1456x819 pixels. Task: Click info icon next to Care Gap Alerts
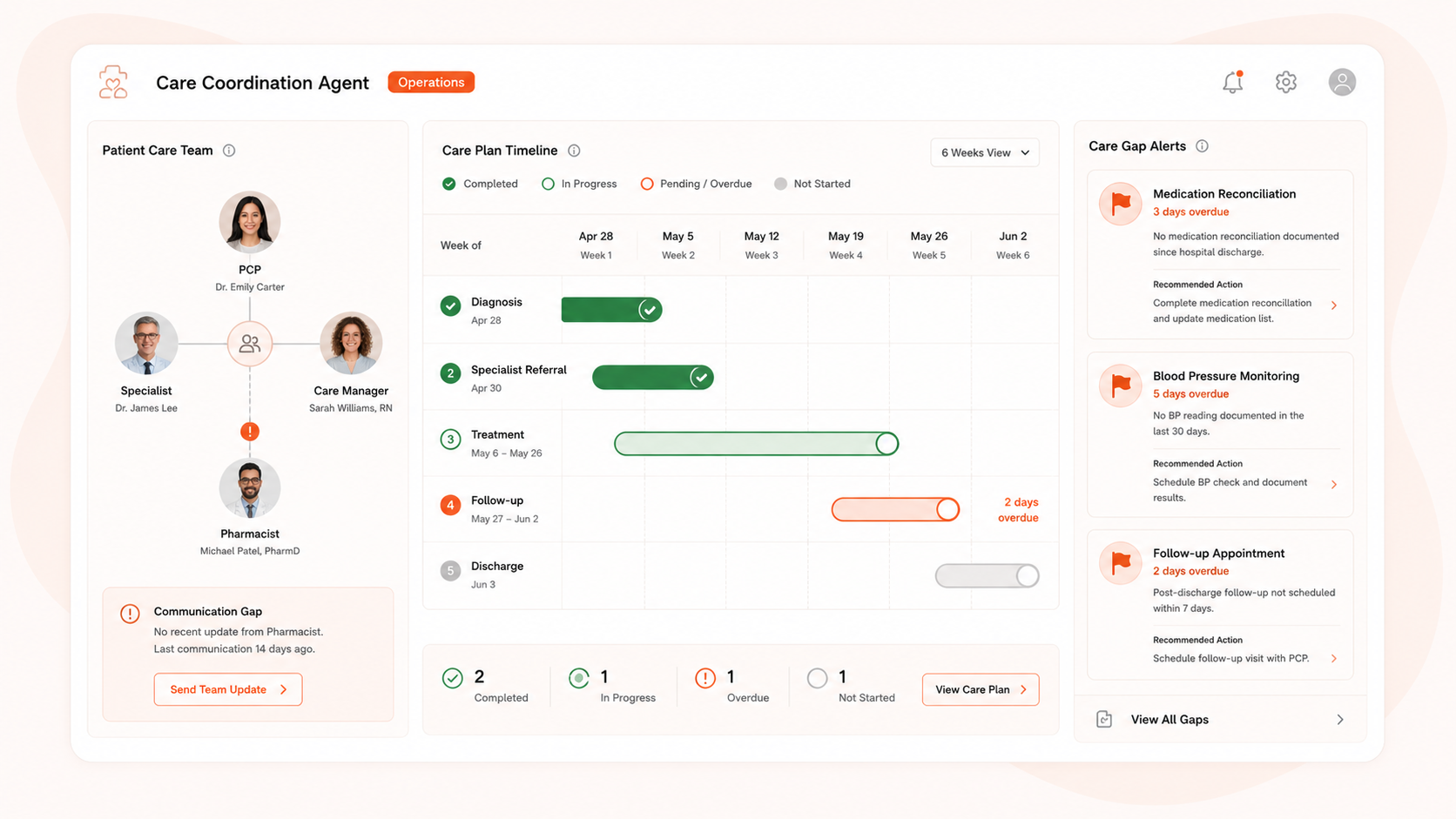[x=1202, y=146]
